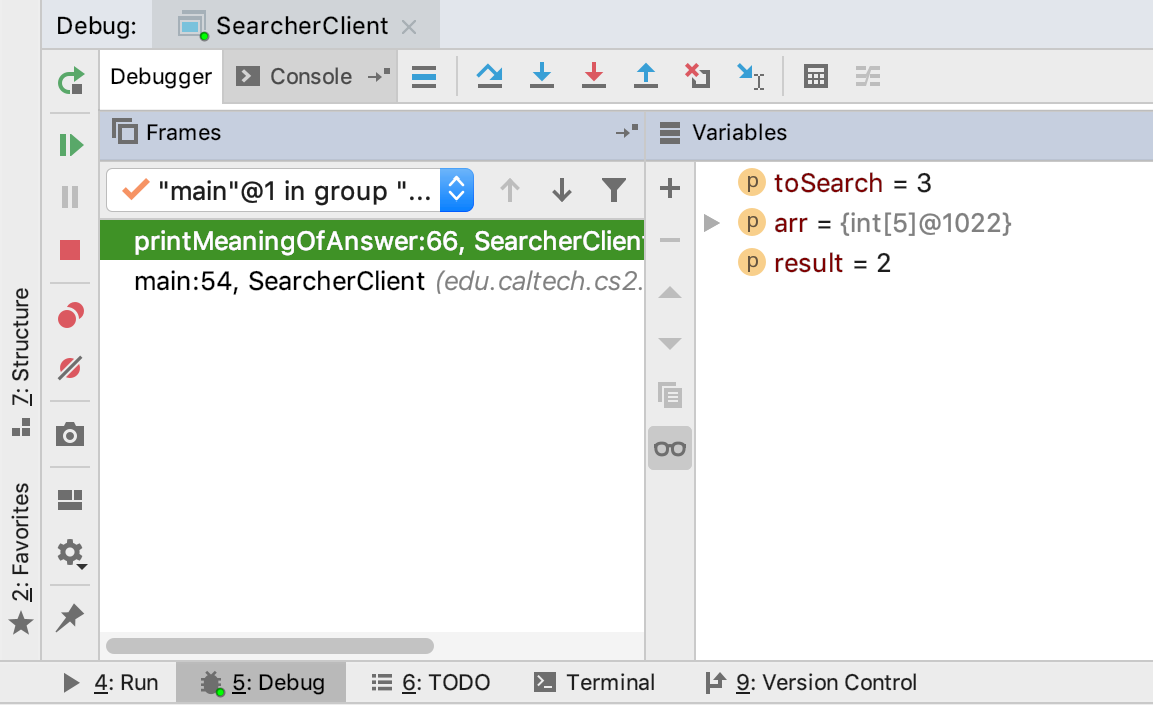Rerun the SearcherClient debug session
1153x705 pixels.
[70, 82]
